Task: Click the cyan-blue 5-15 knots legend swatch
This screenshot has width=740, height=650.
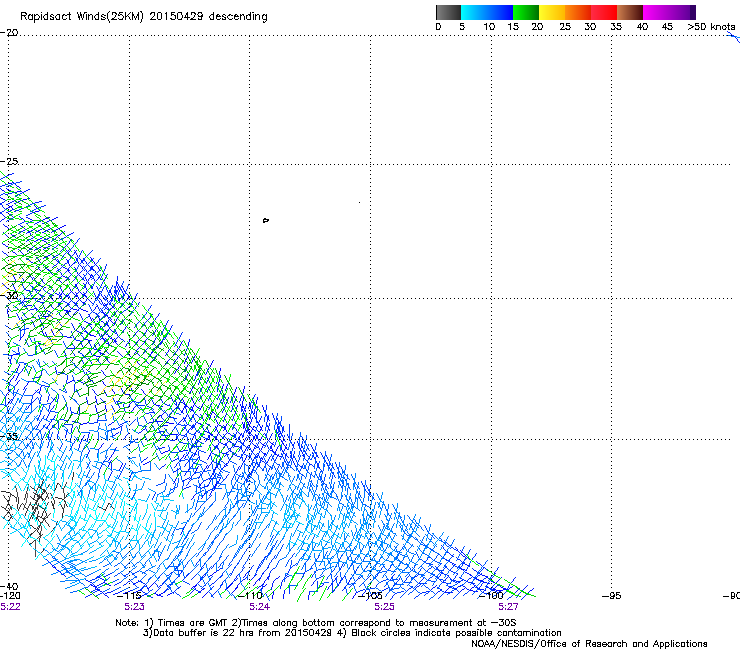Action: click(x=487, y=12)
